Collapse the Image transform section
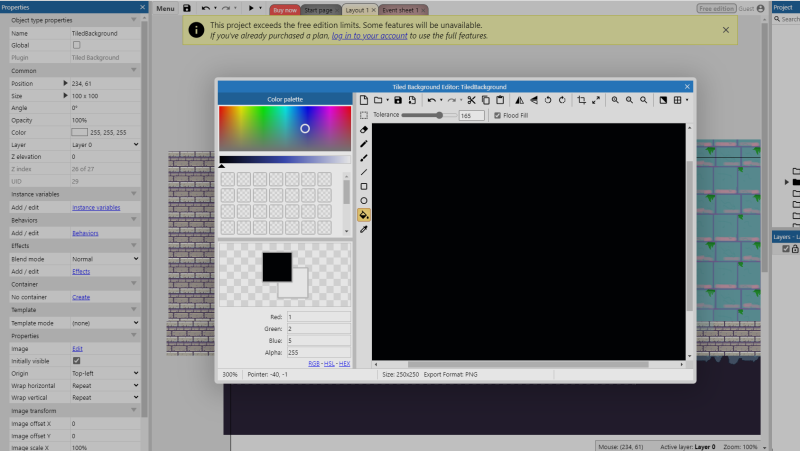The image size is (800, 451). (x=134, y=411)
